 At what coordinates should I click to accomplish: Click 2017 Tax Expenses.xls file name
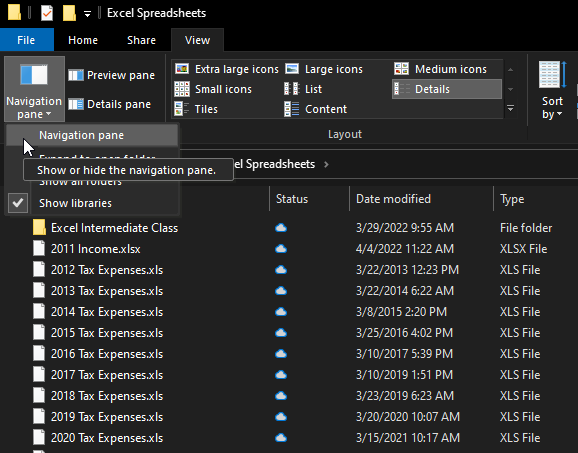click(x=107, y=375)
